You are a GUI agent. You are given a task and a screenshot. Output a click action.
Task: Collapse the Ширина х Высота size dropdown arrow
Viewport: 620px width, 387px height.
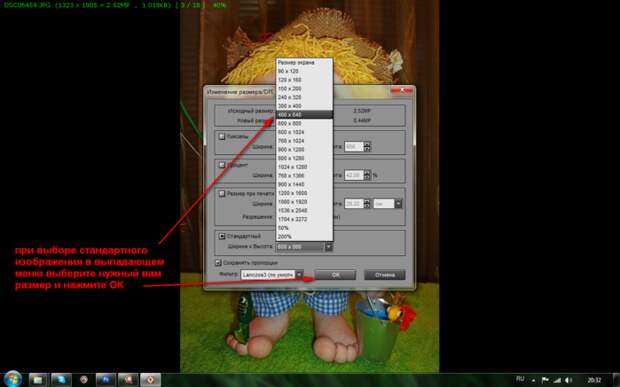[328, 247]
